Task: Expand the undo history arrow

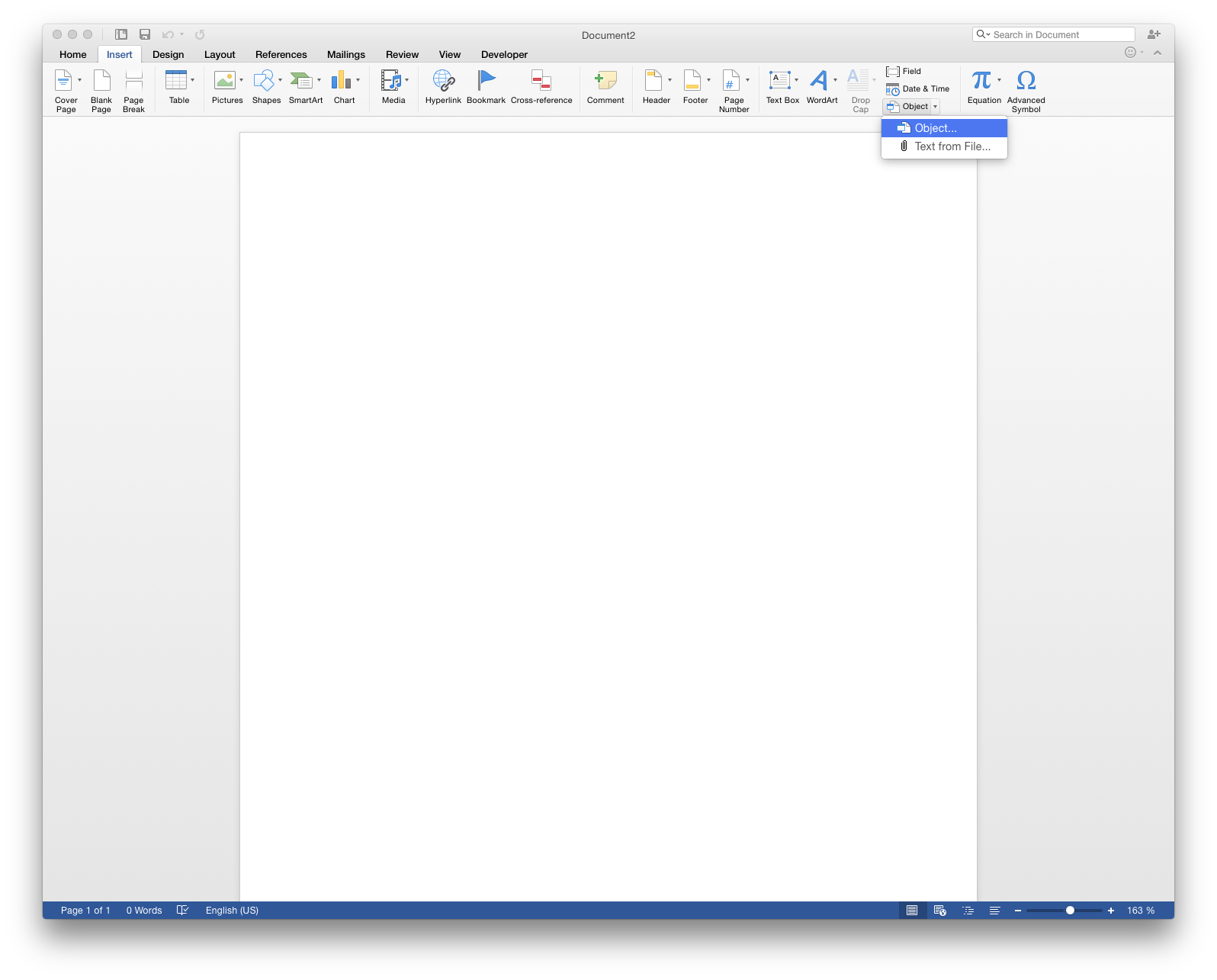Action: point(181,34)
